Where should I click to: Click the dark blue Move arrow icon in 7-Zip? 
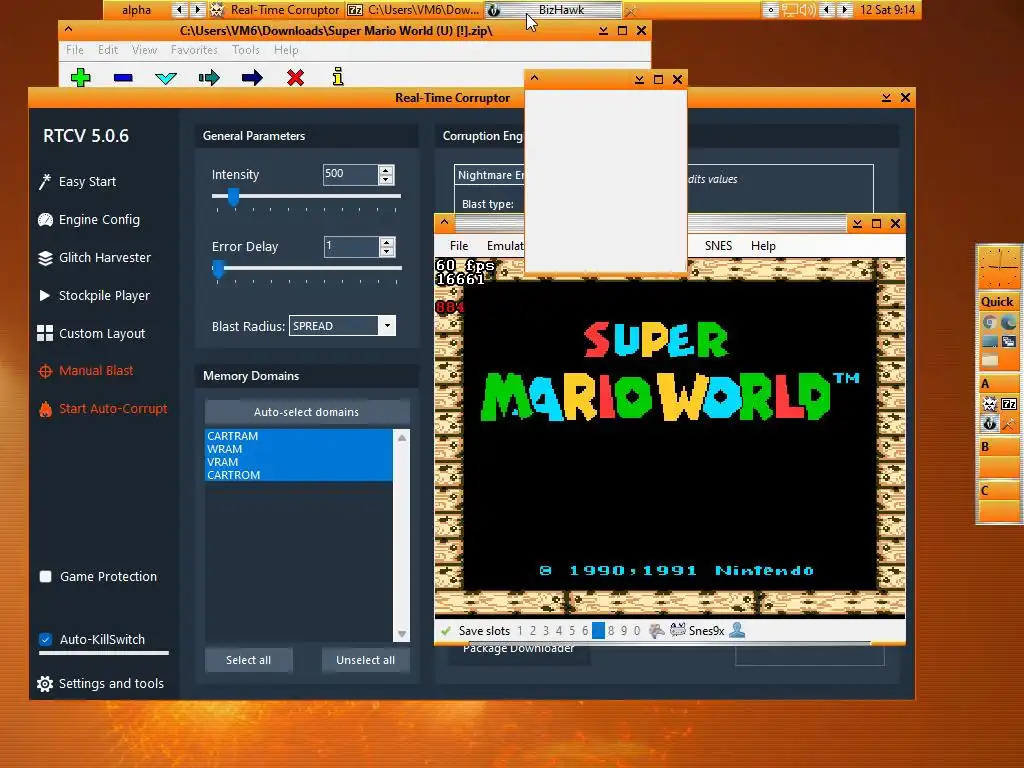click(x=252, y=78)
